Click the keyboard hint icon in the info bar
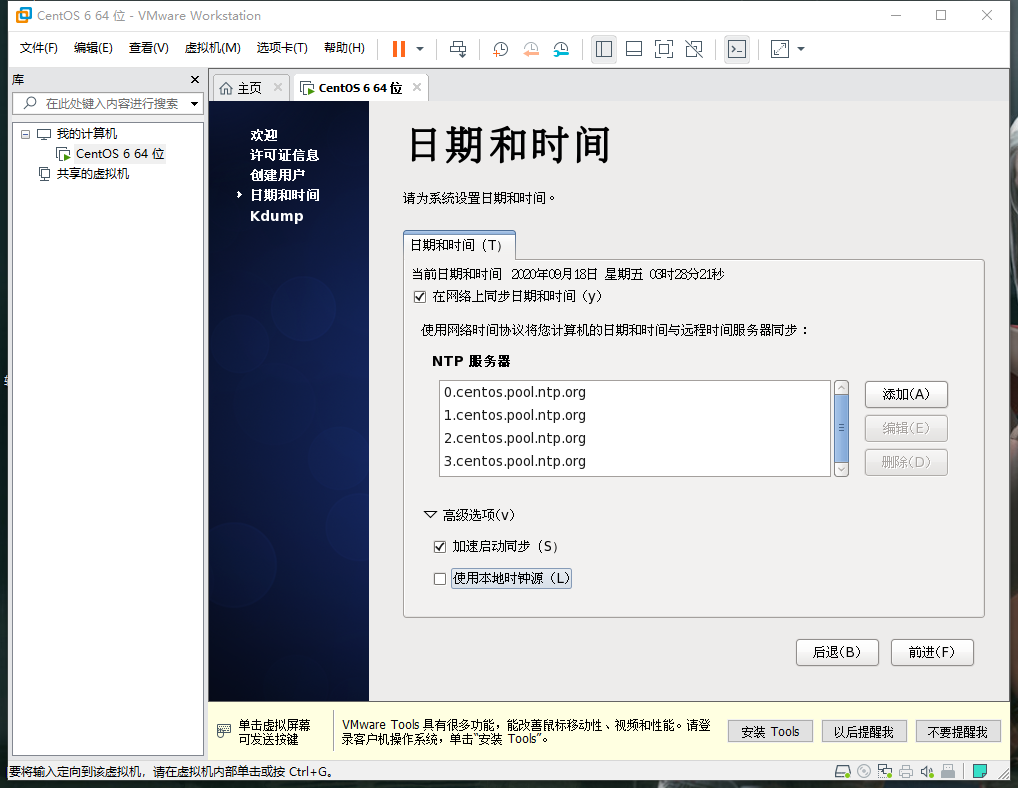The width and height of the screenshot is (1018, 788). pyautogui.click(x=223, y=731)
